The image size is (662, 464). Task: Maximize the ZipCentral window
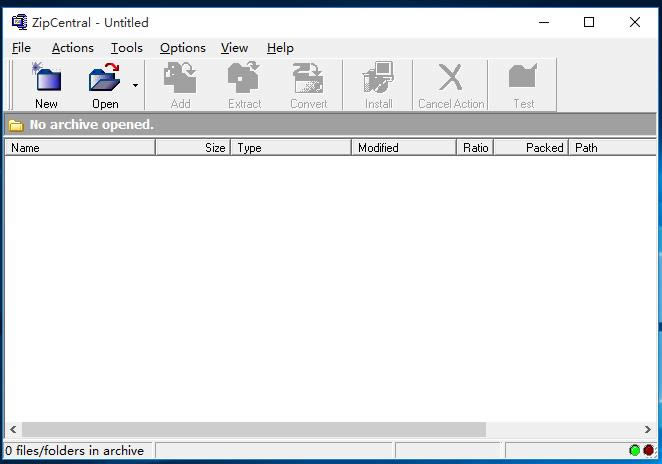click(589, 22)
